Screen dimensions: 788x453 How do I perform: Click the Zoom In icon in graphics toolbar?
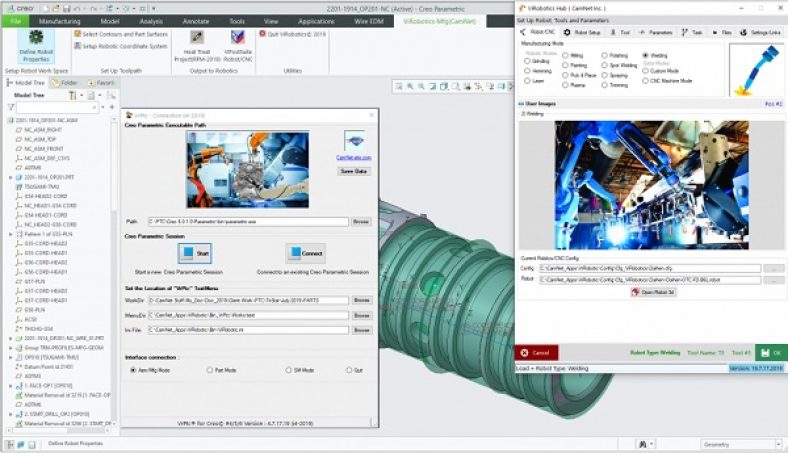[410, 86]
